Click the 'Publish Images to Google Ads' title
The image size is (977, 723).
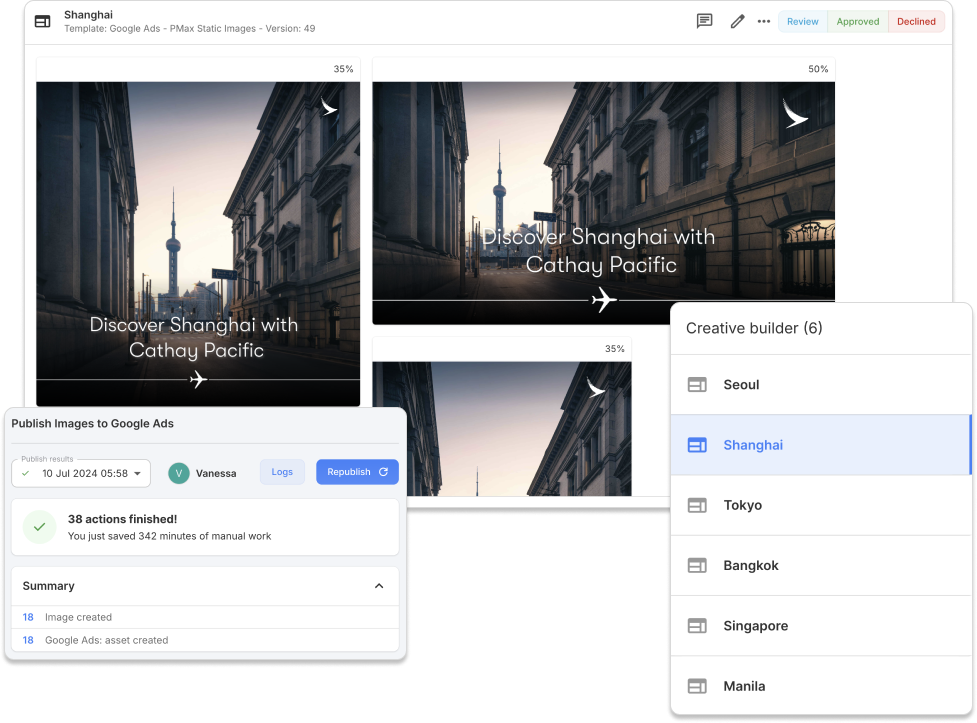click(x=92, y=423)
